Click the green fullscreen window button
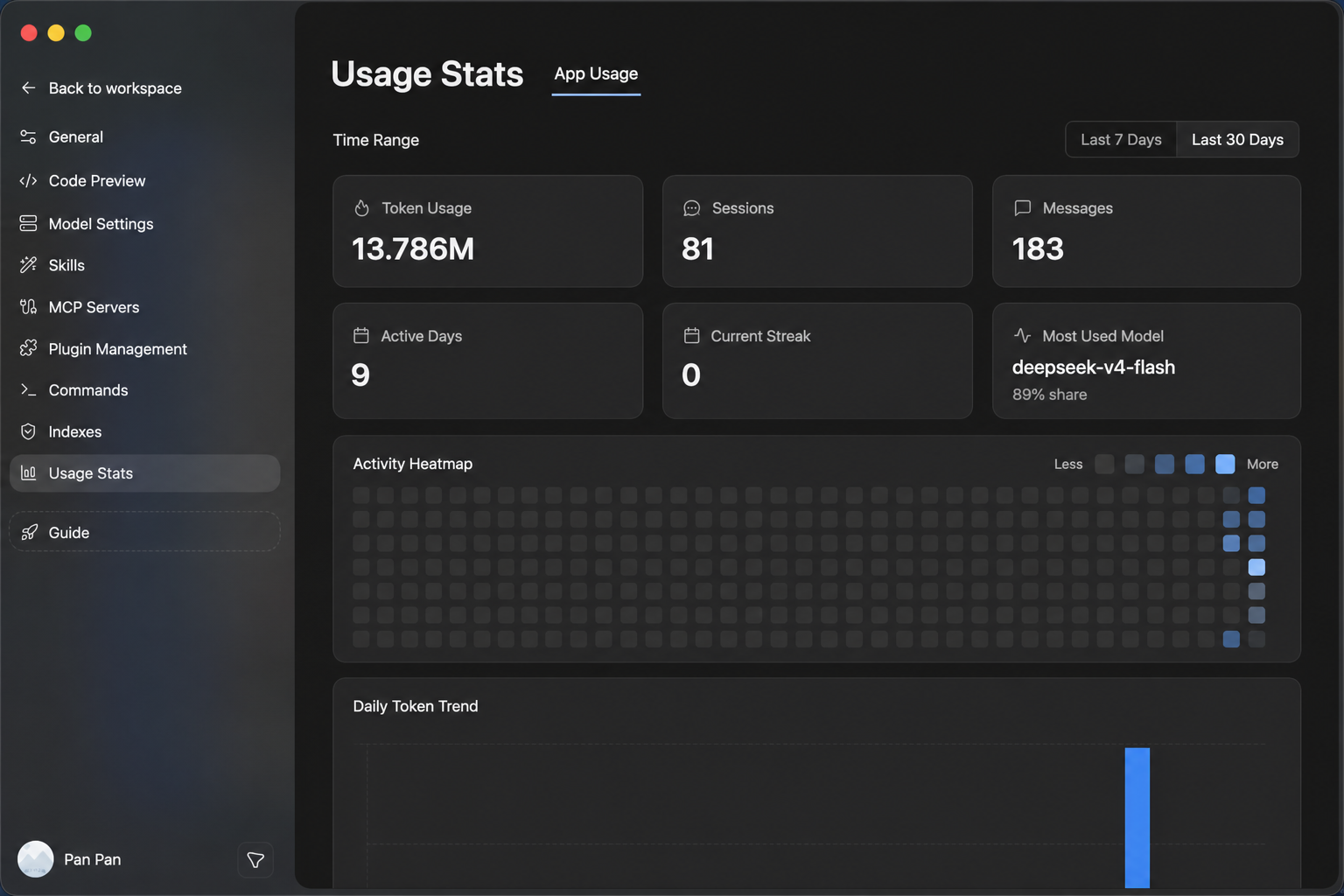Viewport: 1344px width, 896px height. (x=83, y=33)
